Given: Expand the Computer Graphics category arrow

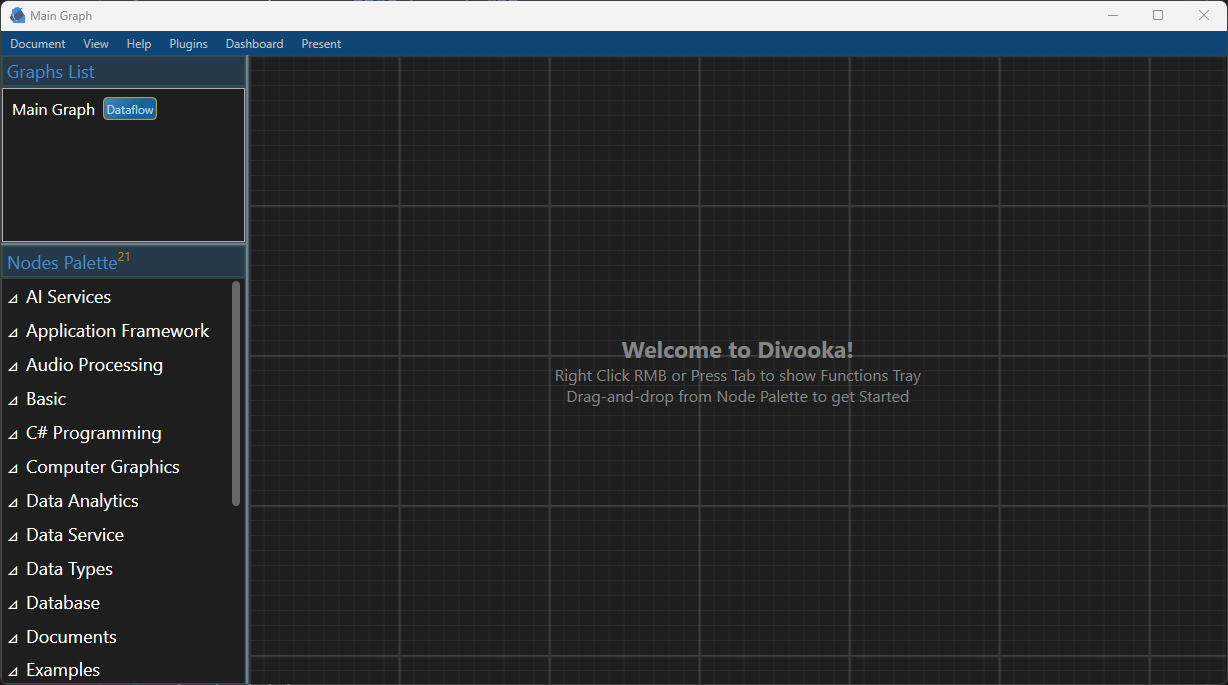Looking at the screenshot, I should pos(13,469).
